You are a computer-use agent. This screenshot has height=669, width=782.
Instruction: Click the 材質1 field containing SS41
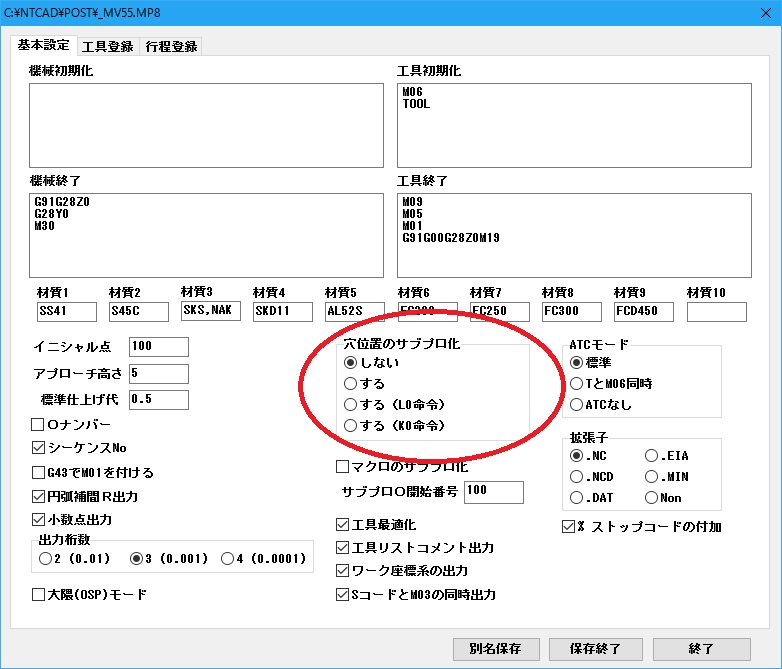(x=67, y=311)
